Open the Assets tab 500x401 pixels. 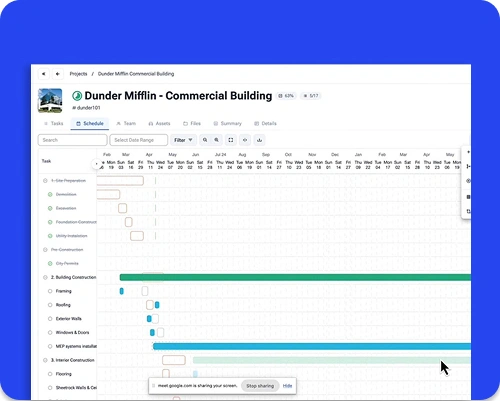point(159,123)
